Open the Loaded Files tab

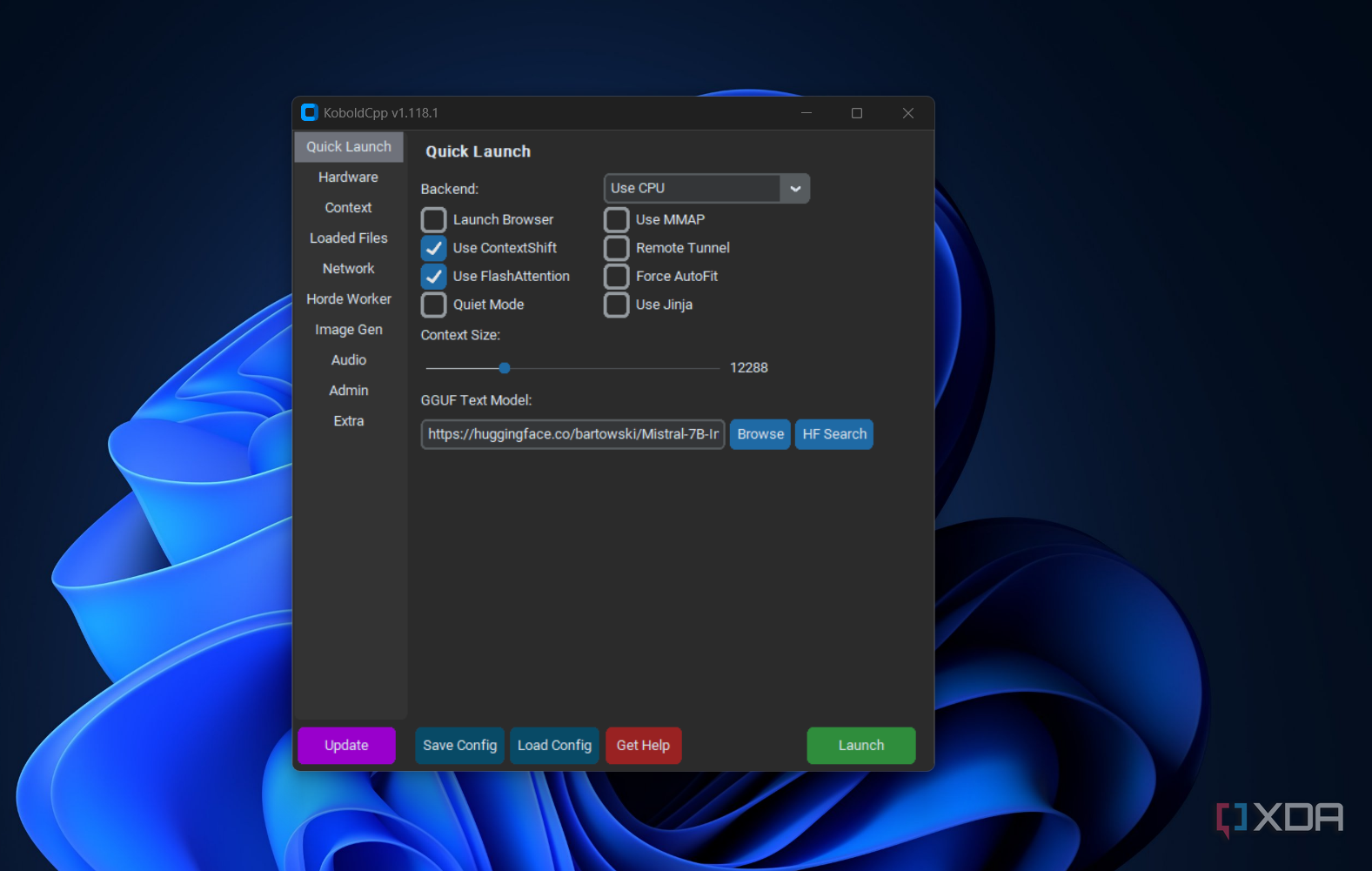click(x=349, y=238)
